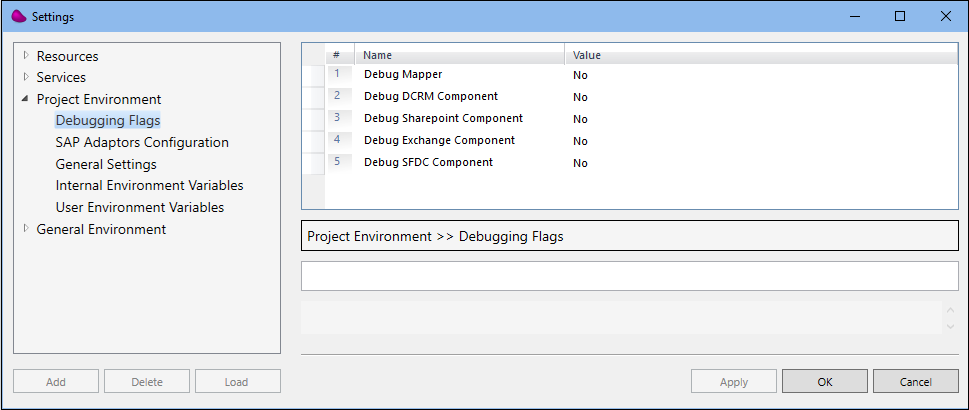Click the Debug SFDC Component name
Viewport: 969px width, 410px height.
pyautogui.click(x=428, y=163)
